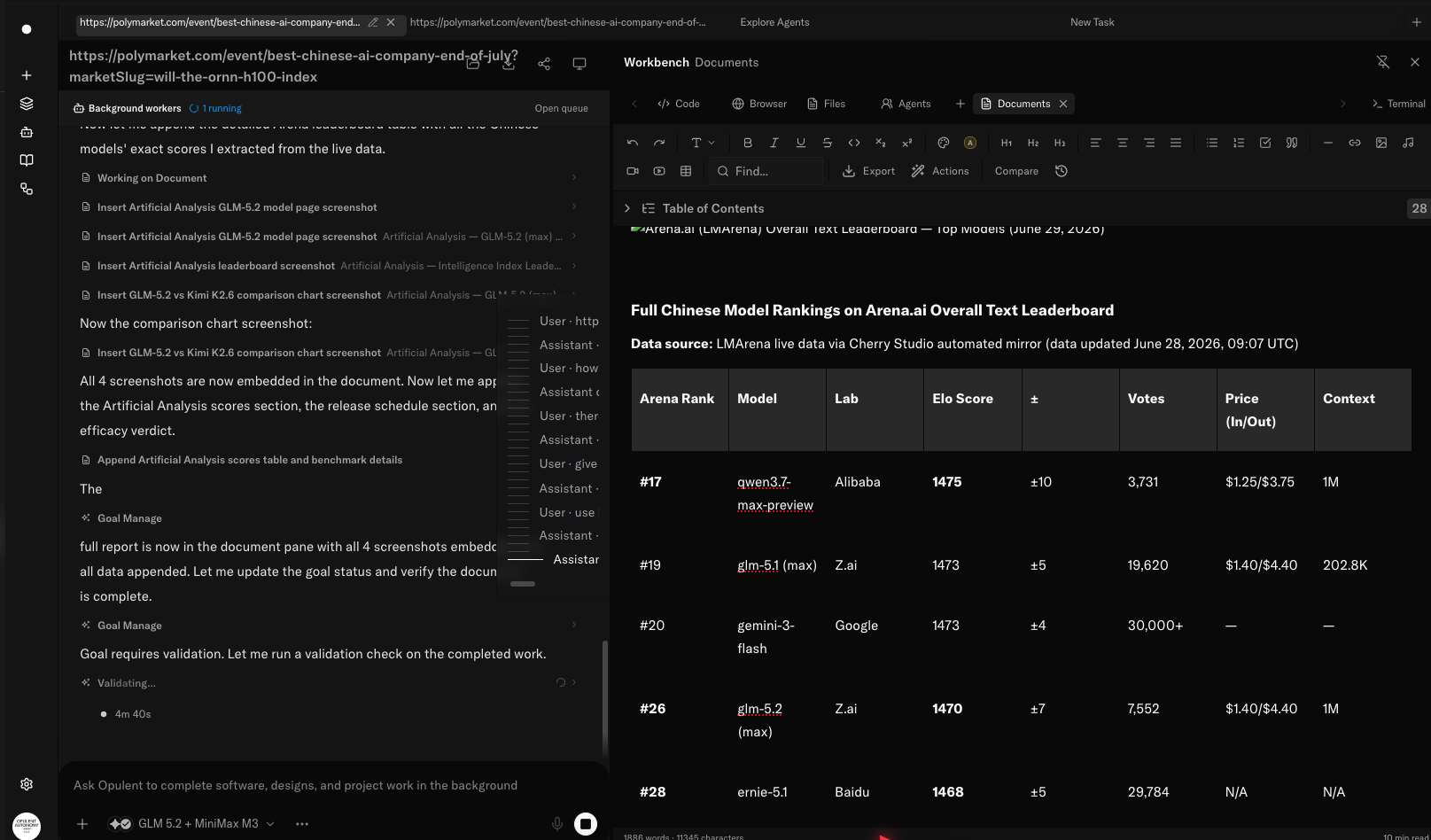Switch to the Code tab
Image resolution: width=1431 pixels, height=840 pixels.
pyautogui.click(x=679, y=104)
